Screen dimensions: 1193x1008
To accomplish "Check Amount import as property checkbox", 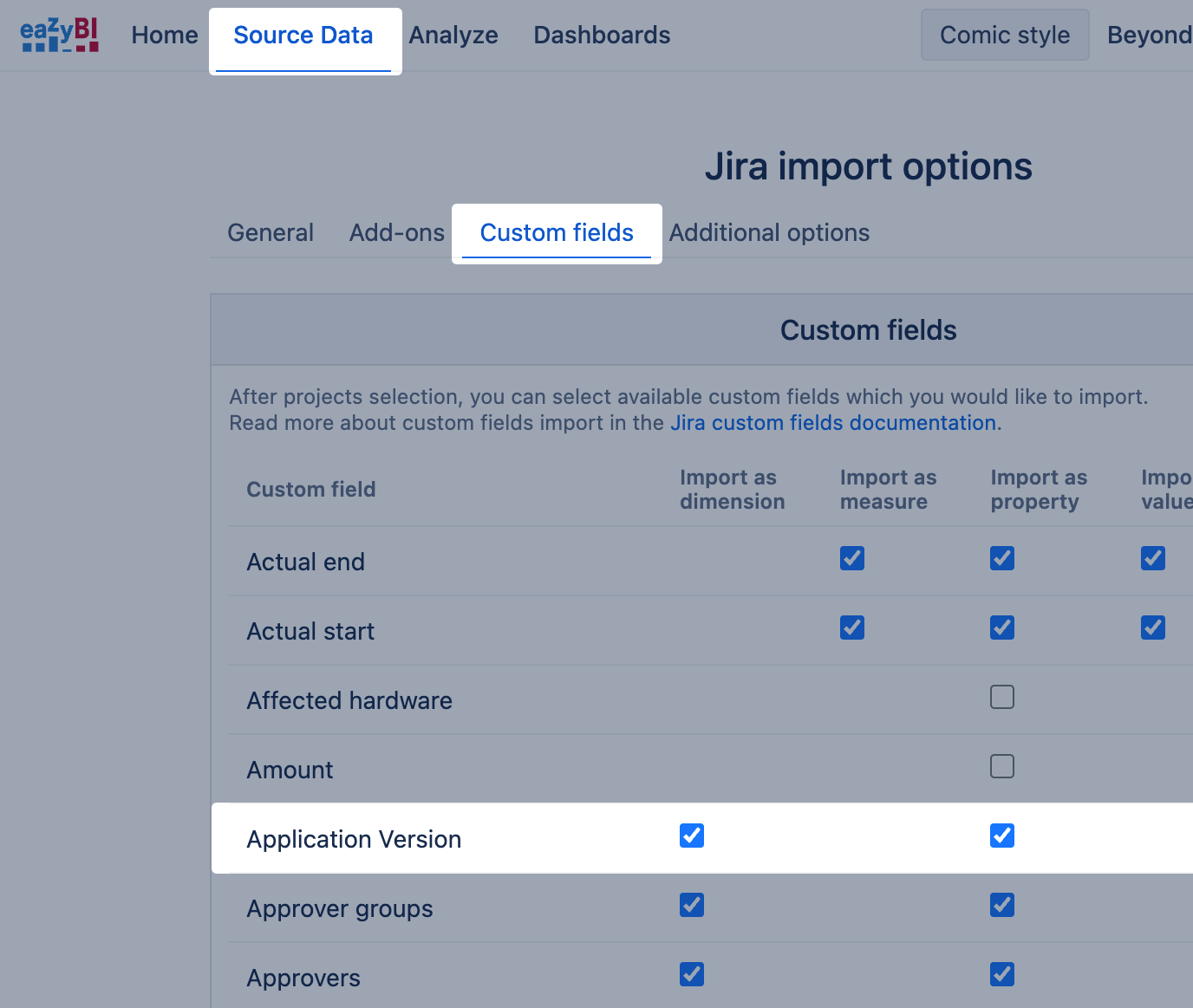I will pos(1002,767).
